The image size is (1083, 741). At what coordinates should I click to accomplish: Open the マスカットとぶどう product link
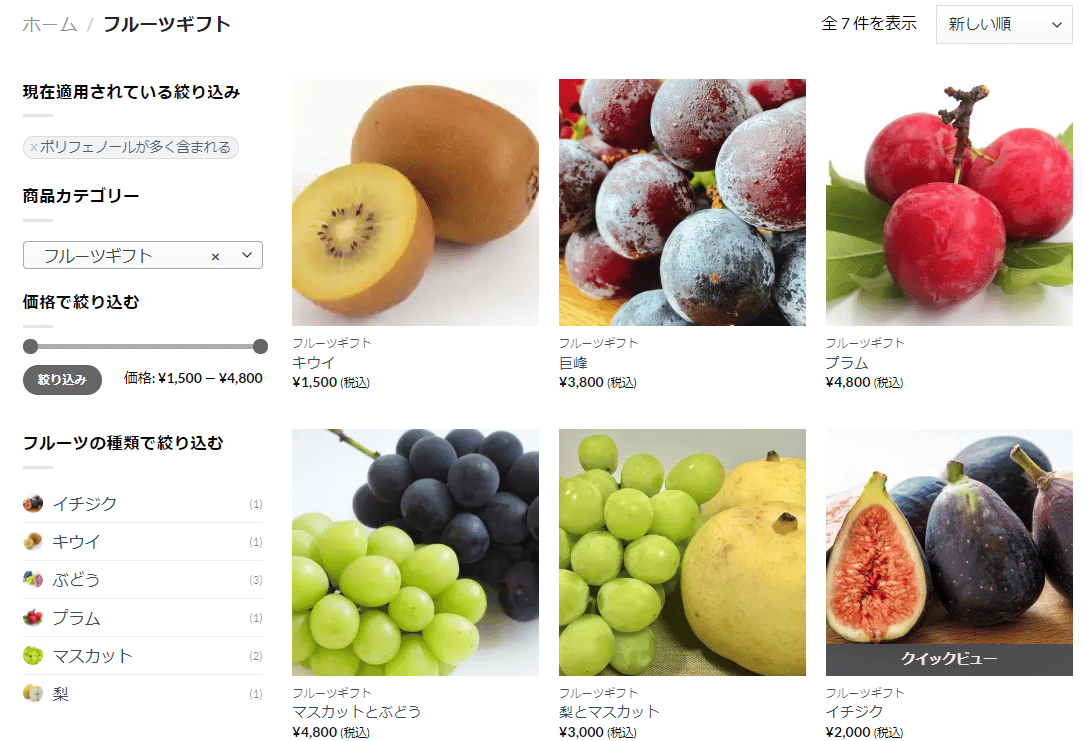356,711
